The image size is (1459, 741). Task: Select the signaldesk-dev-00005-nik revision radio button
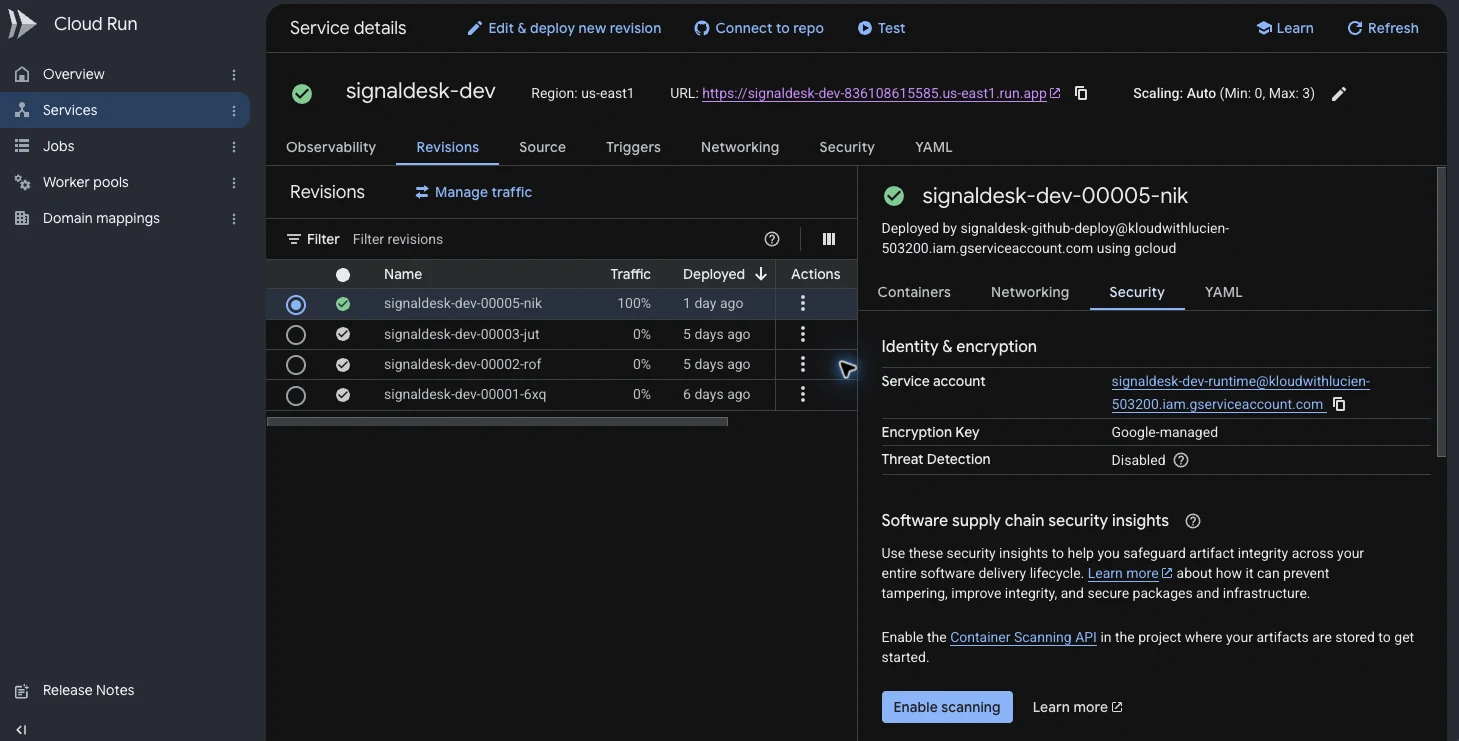296,304
